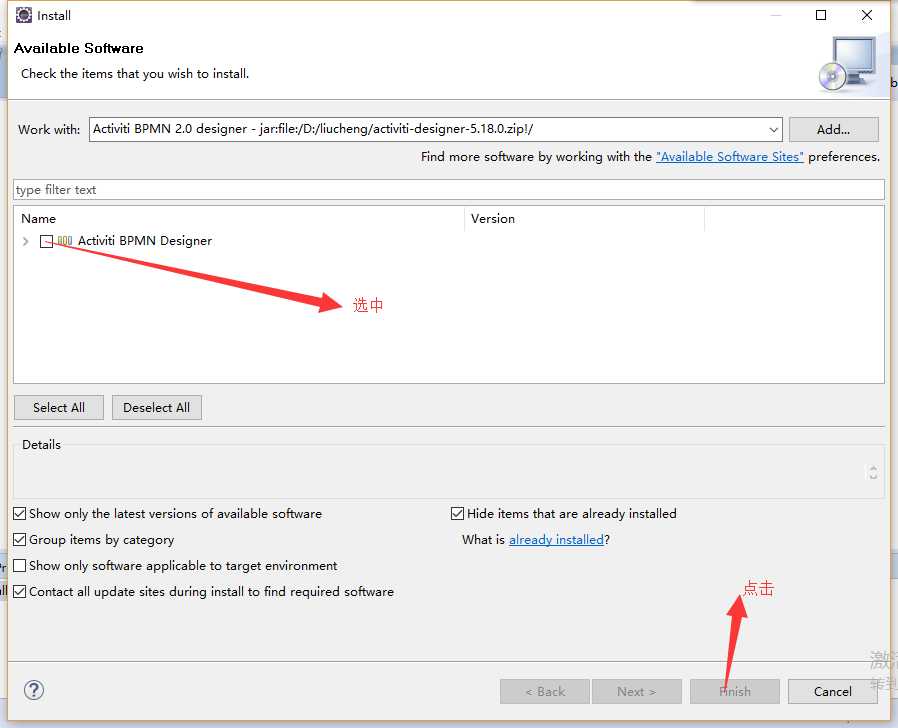The width and height of the screenshot is (898, 728).
Task: Toggle Contact all update sites checkbox
Action: pyautogui.click(x=20, y=592)
